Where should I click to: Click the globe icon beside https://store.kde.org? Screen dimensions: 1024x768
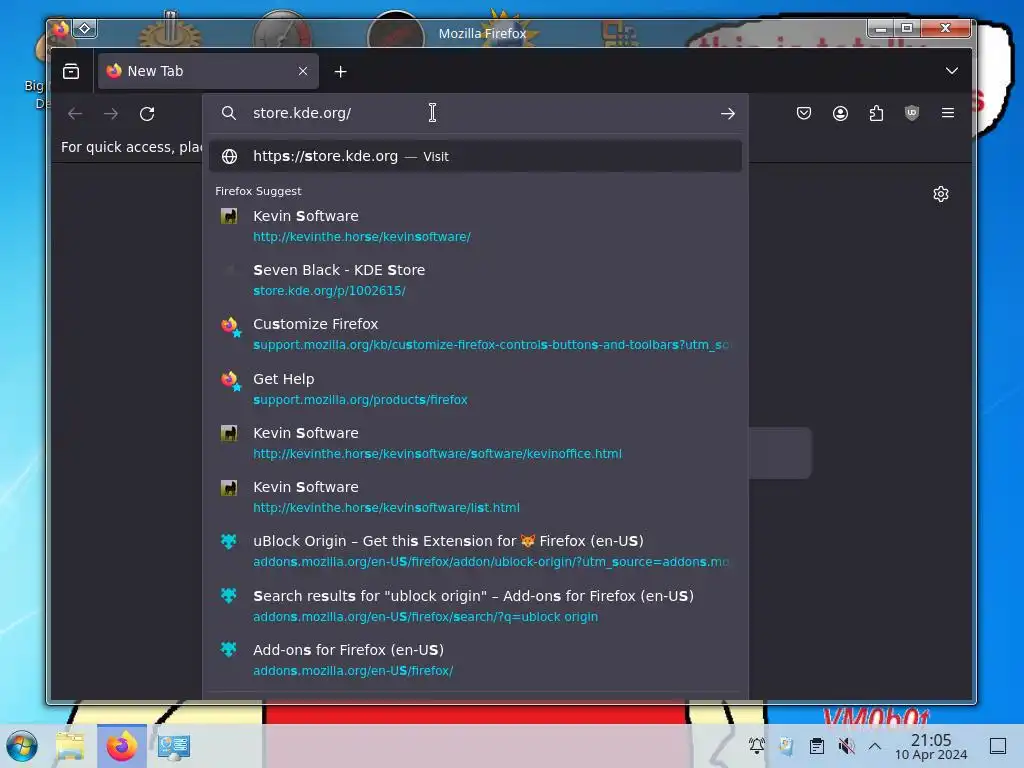229,156
